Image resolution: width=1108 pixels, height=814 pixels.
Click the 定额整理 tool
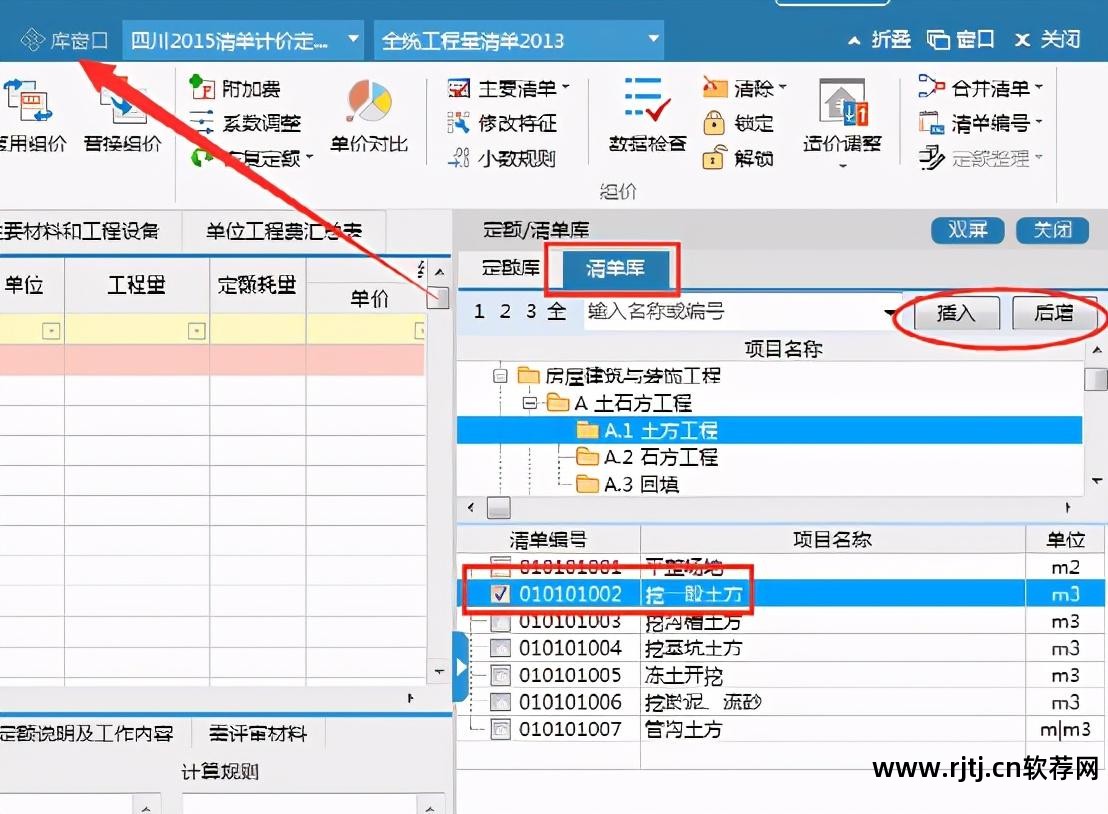(981, 158)
